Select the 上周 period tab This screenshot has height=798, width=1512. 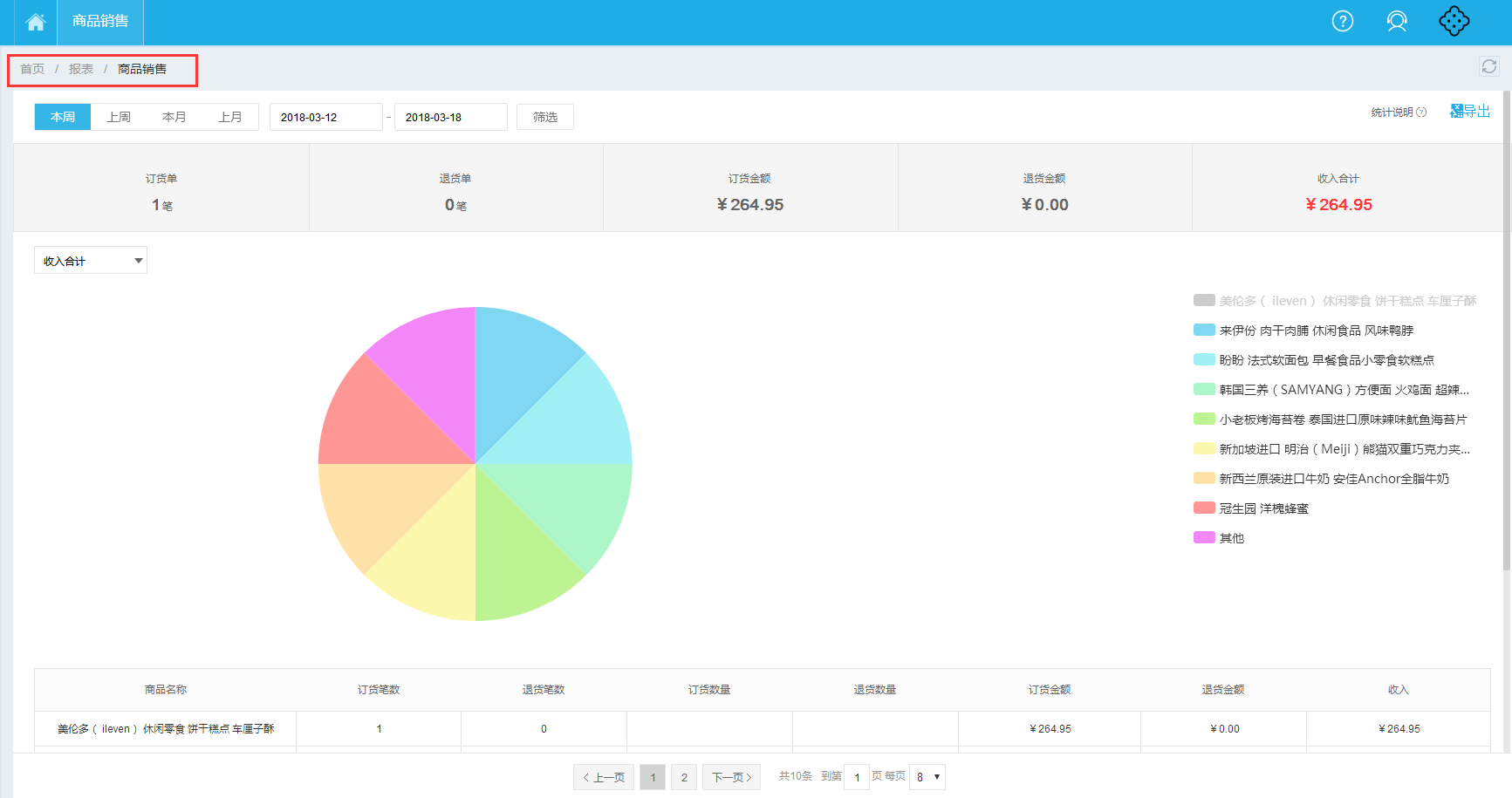(119, 117)
